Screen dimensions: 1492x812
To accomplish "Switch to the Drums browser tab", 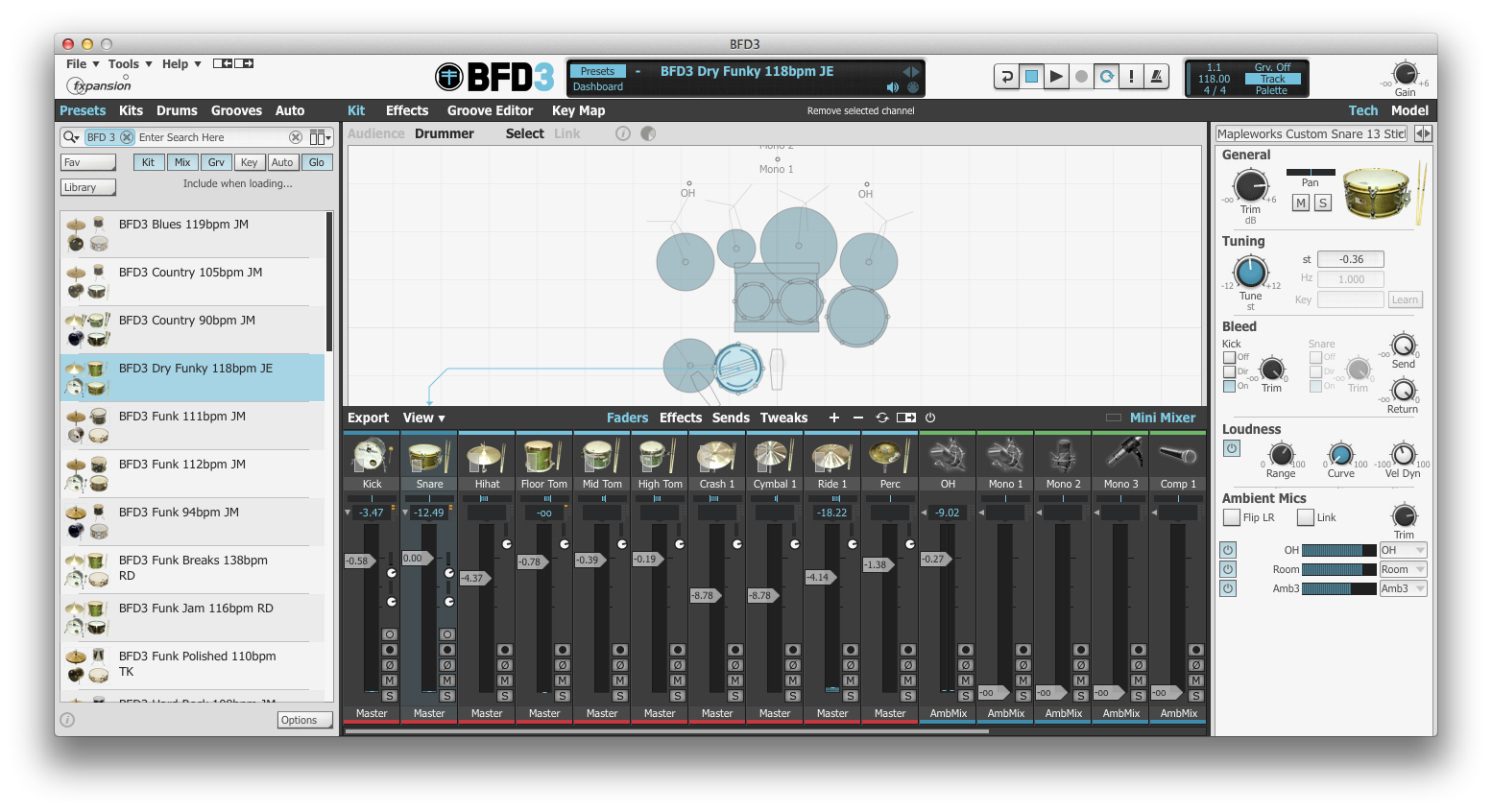I will tap(177, 110).
